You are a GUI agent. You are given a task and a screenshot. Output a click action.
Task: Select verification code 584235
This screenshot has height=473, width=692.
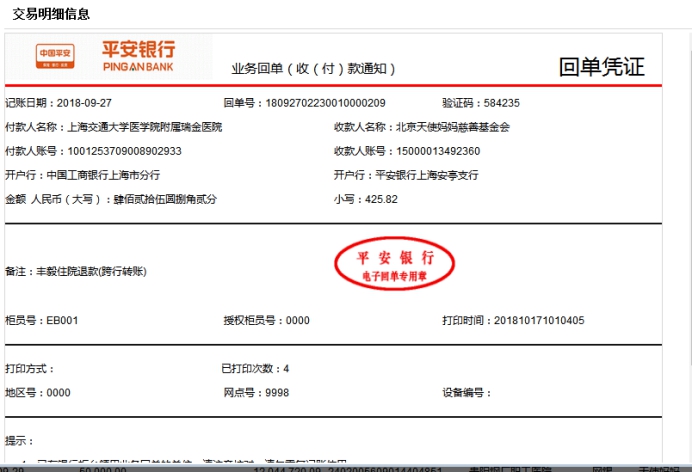tap(501, 103)
